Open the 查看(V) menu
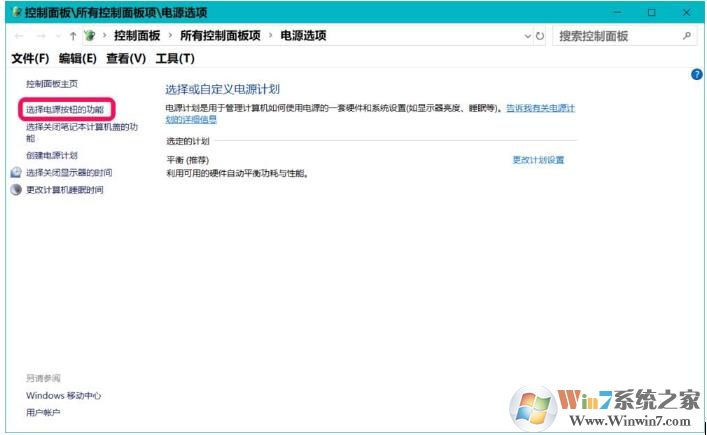The width and height of the screenshot is (707, 435). coord(126,59)
